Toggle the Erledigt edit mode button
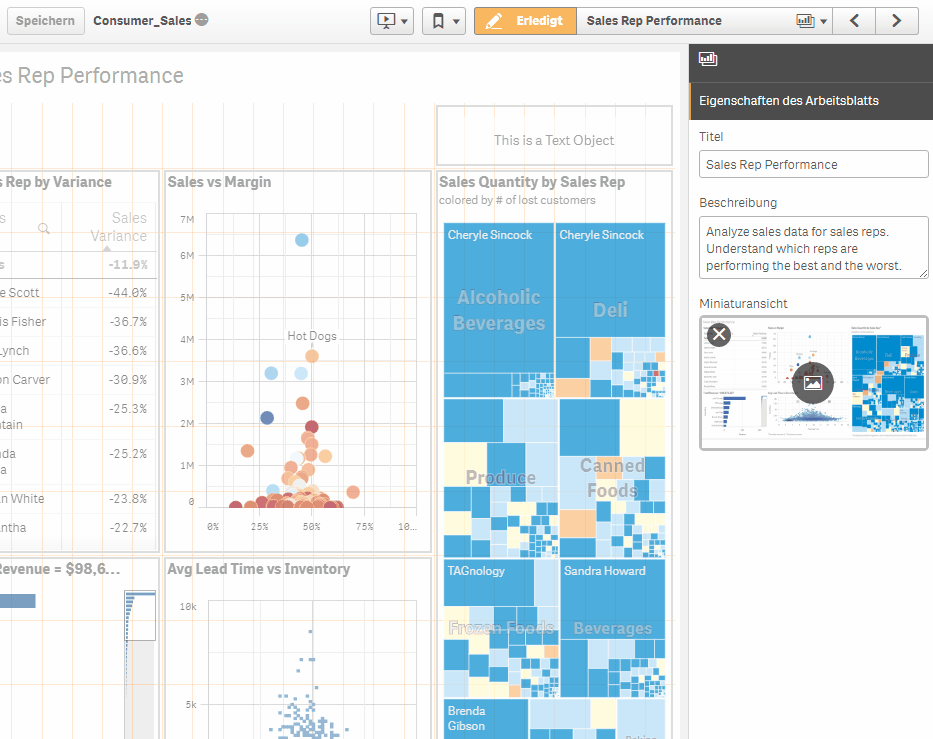Screen dimensions: 933x739 [525, 21]
